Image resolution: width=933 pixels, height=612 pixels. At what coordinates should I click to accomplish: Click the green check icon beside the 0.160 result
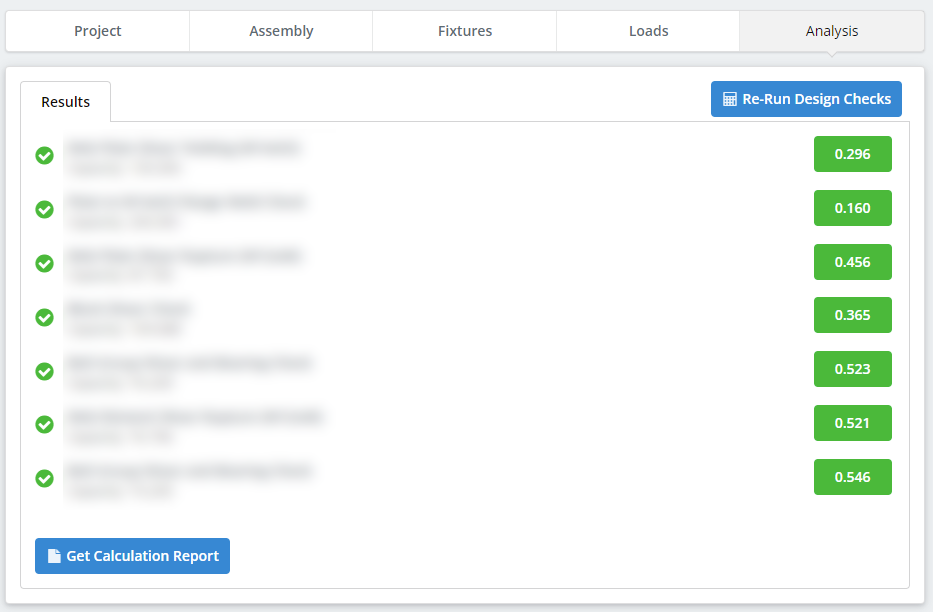click(x=44, y=209)
